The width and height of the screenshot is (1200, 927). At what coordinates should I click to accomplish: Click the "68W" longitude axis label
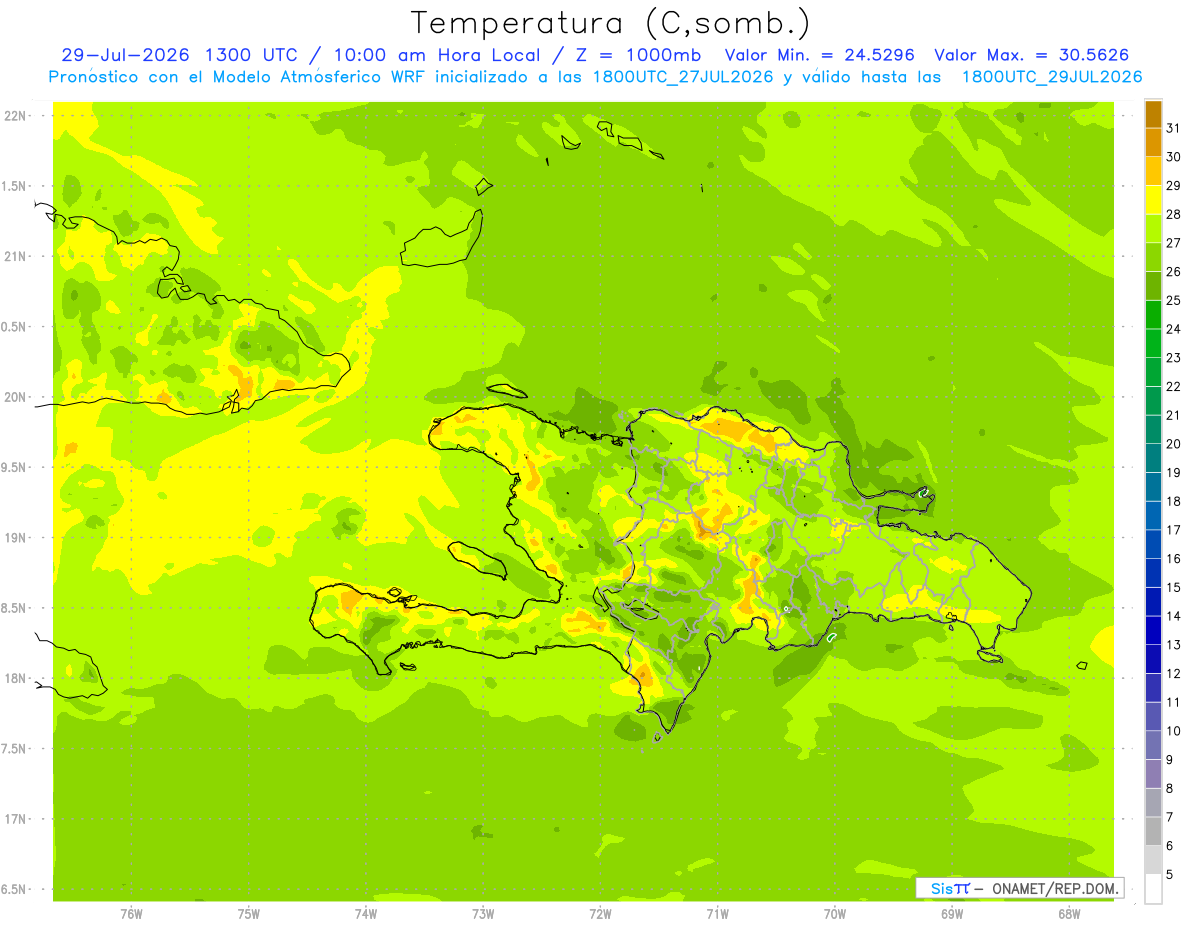(1069, 914)
